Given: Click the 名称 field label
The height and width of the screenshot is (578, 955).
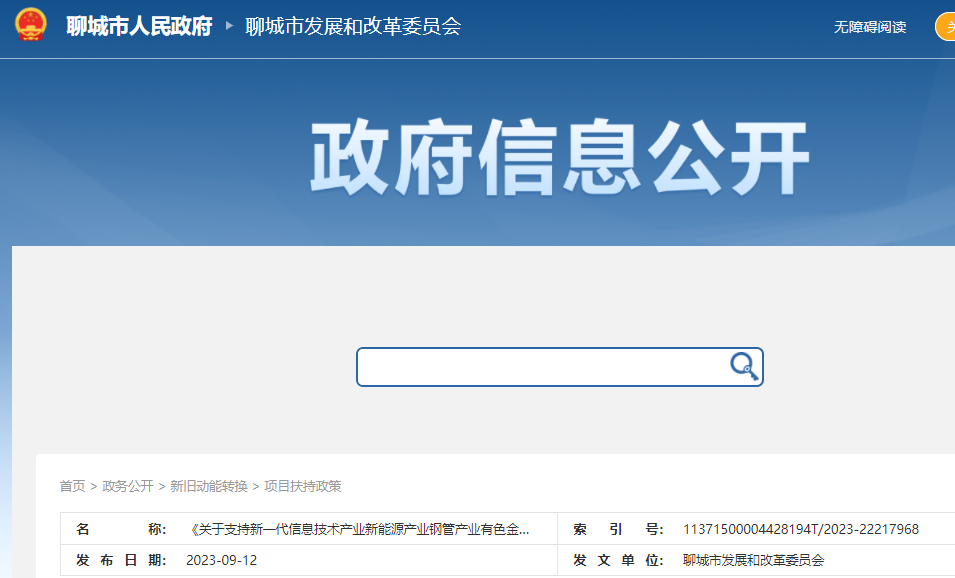Looking at the screenshot, I should (120, 530).
